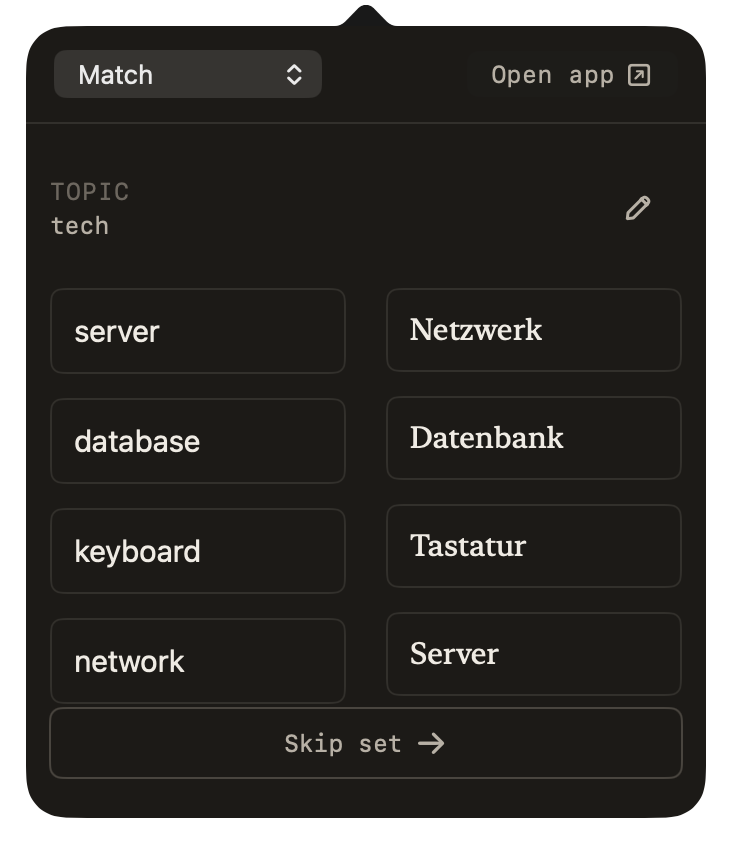
Task: Choose the "network" word card
Action: tap(198, 660)
